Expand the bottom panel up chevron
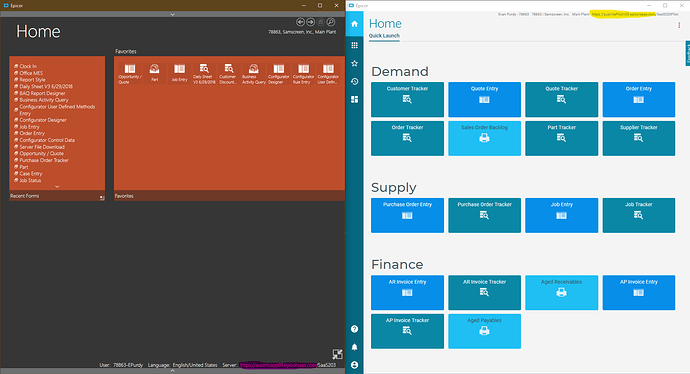This screenshot has width=690, height=374. pyautogui.click(x=172, y=371)
